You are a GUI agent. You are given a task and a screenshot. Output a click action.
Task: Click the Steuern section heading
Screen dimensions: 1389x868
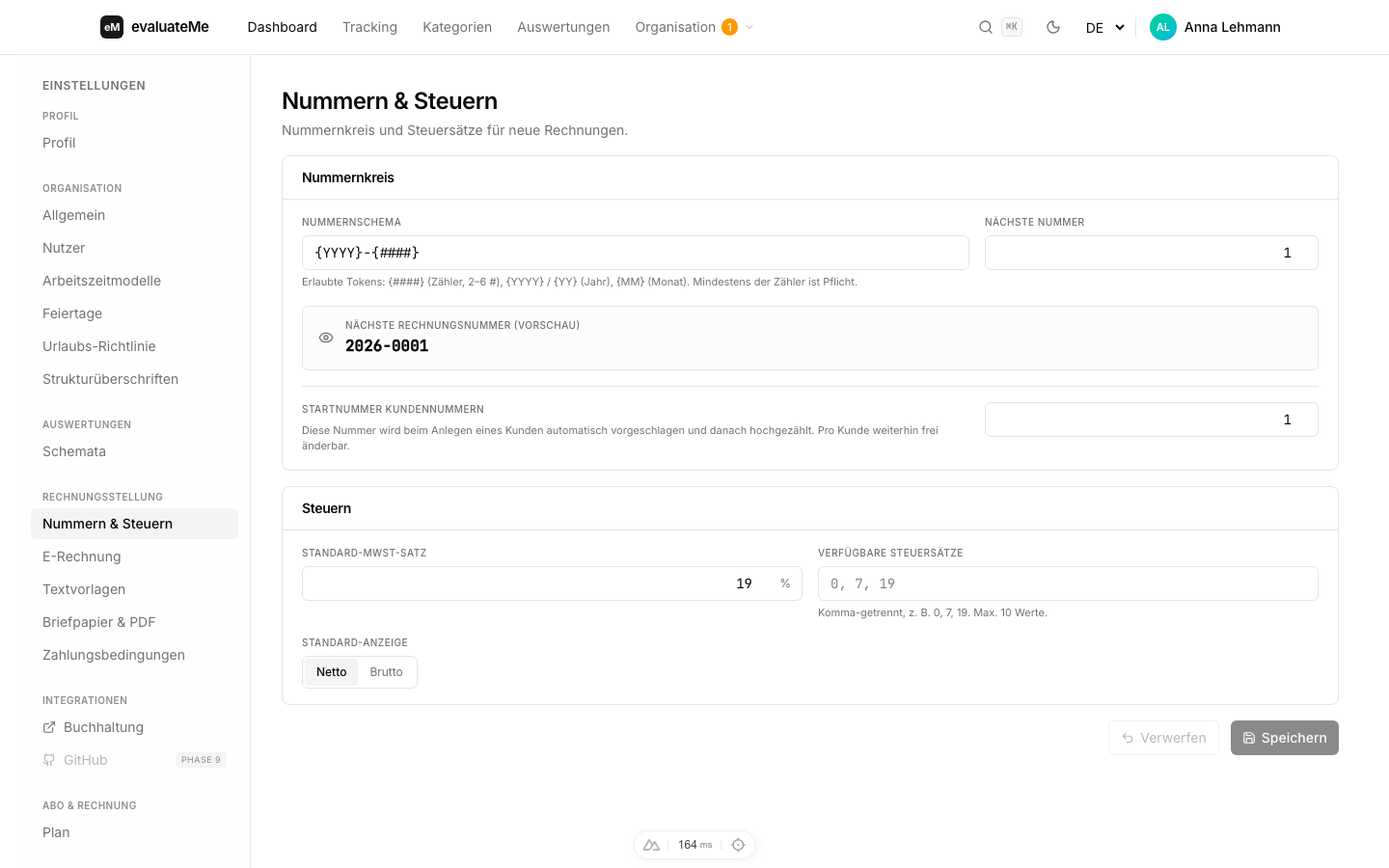[x=326, y=508]
